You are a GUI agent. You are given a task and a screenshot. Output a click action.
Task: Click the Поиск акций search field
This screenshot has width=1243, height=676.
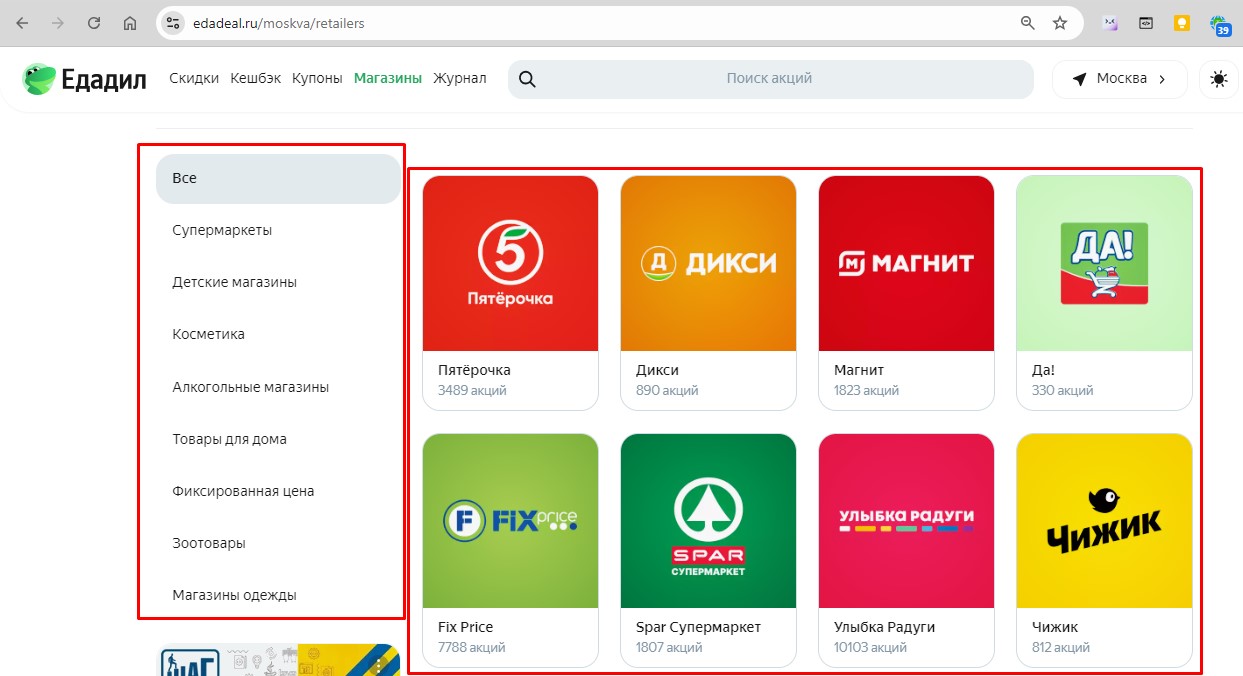770,79
